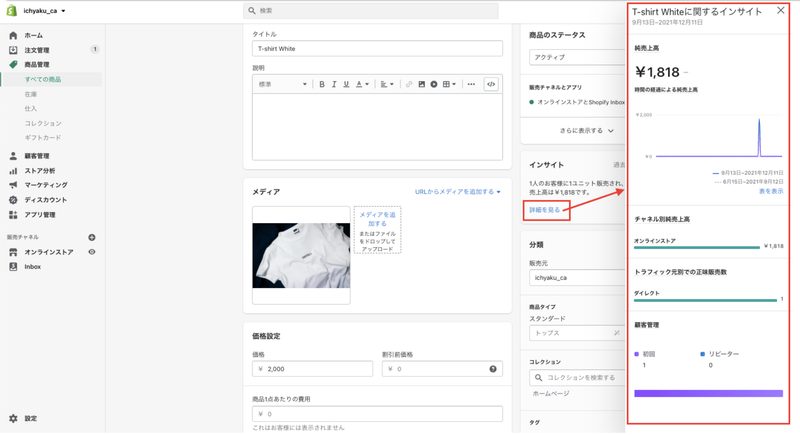This screenshot has height=435, width=800.
Task: Expand さらに表示する in sales channels
Action: [x=586, y=131]
